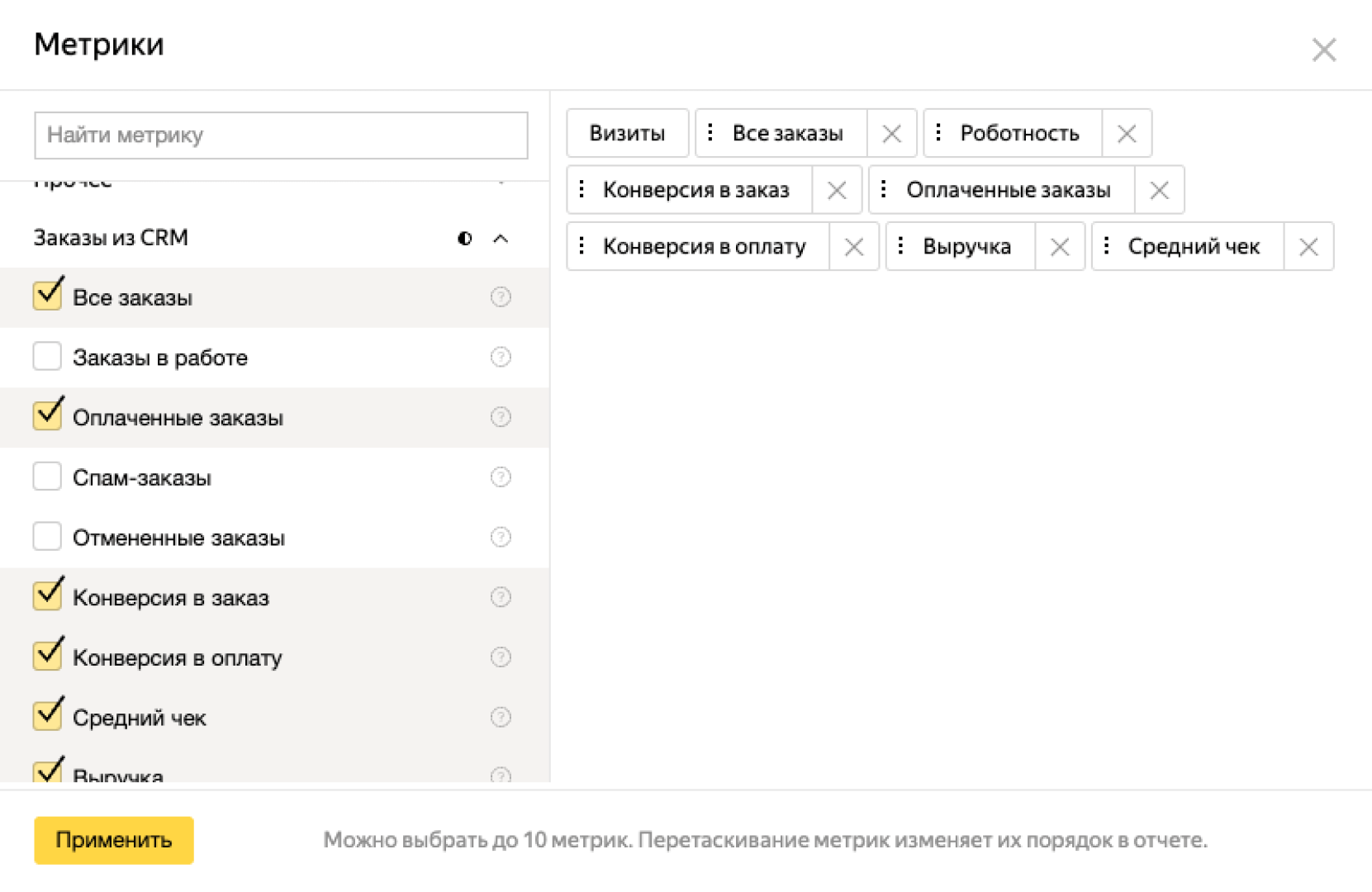Remove the Роботность metric chip
The image size is (1372, 892).
coord(1126,134)
